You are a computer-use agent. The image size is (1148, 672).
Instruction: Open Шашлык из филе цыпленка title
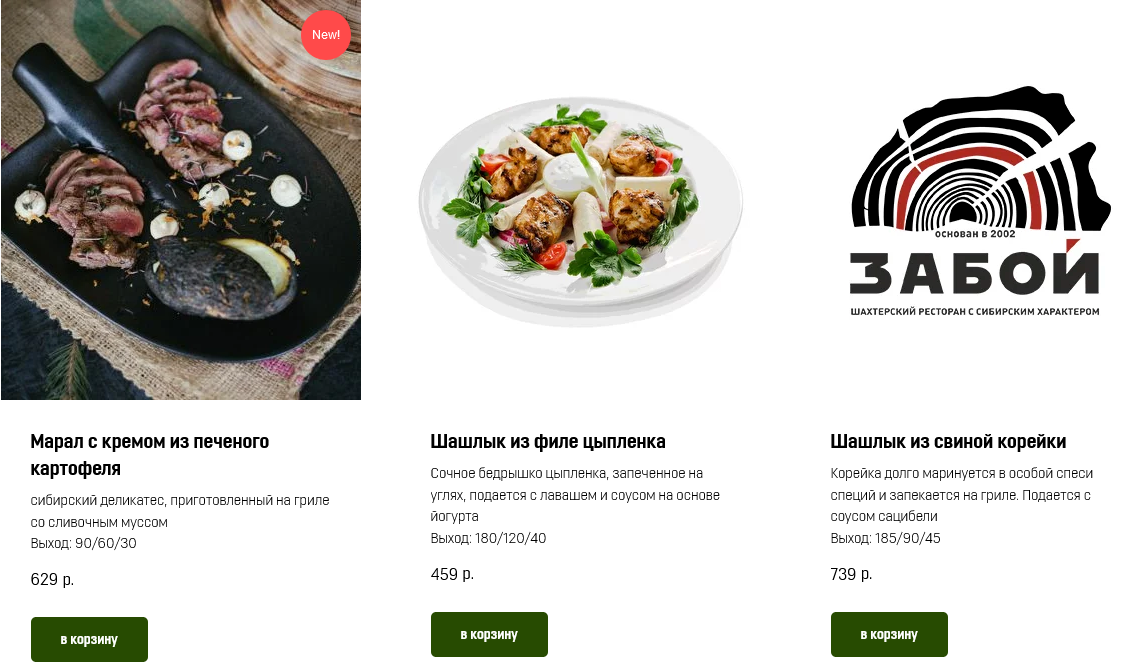coord(548,441)
